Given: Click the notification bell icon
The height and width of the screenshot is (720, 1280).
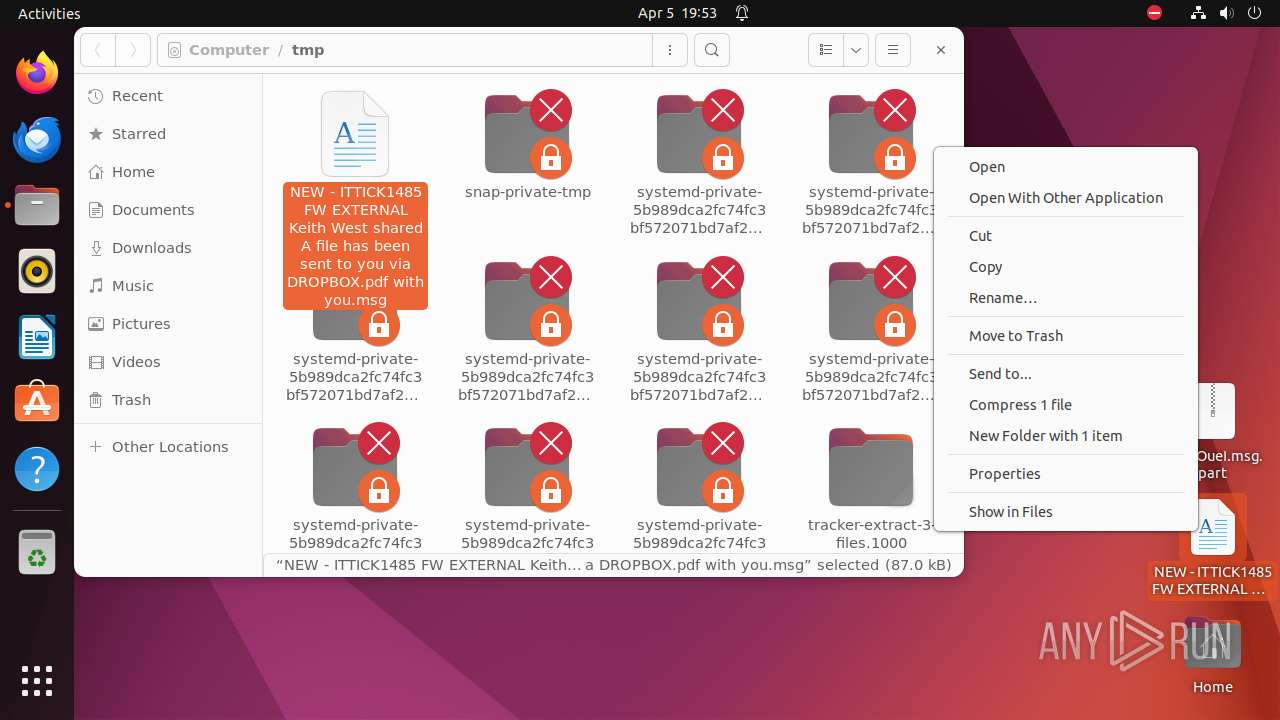Looking at the screenshot, I should point(742,13).
